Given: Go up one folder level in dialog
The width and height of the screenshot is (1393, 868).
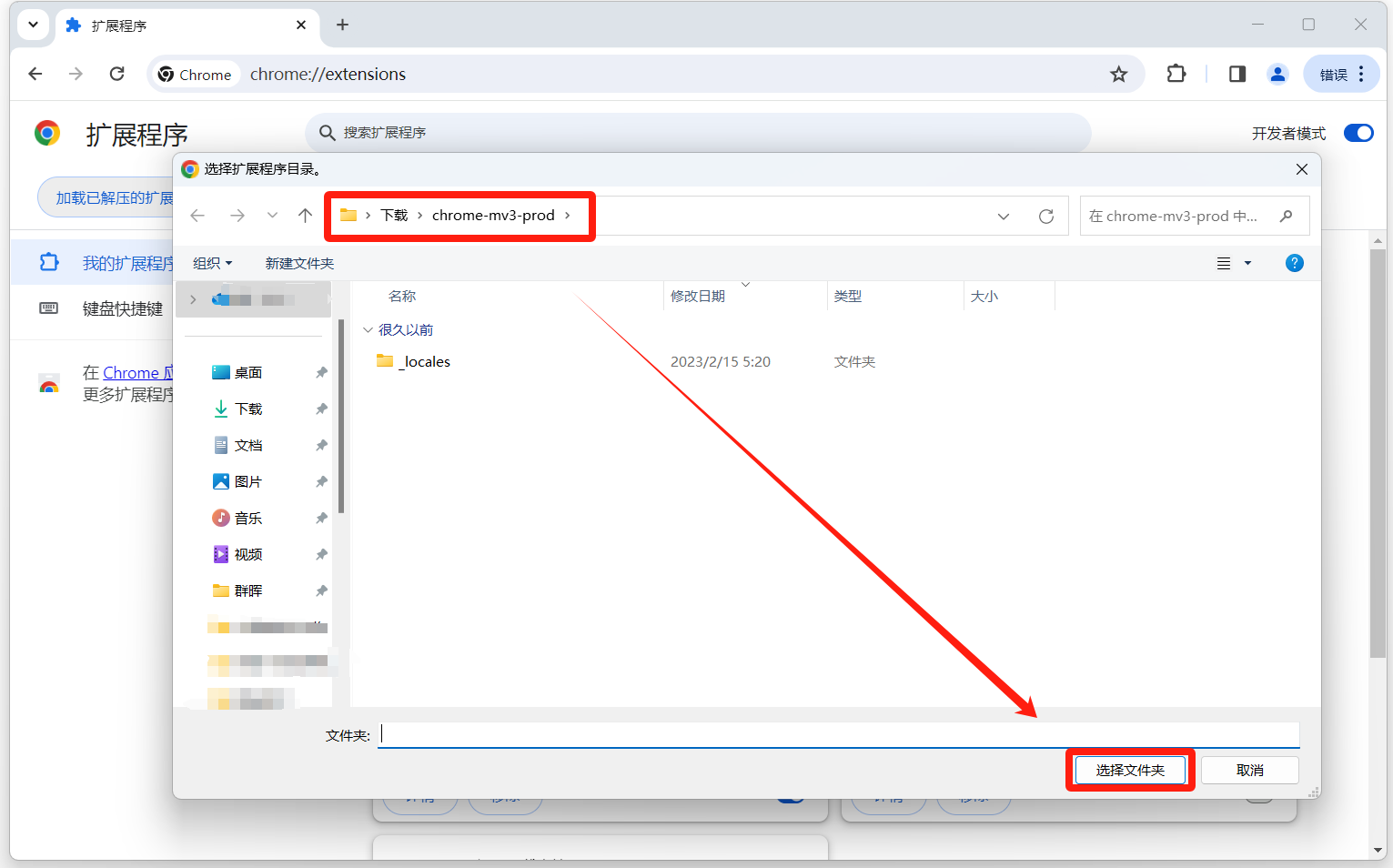Looking at the screenshot, I should [x=305, y=216].
